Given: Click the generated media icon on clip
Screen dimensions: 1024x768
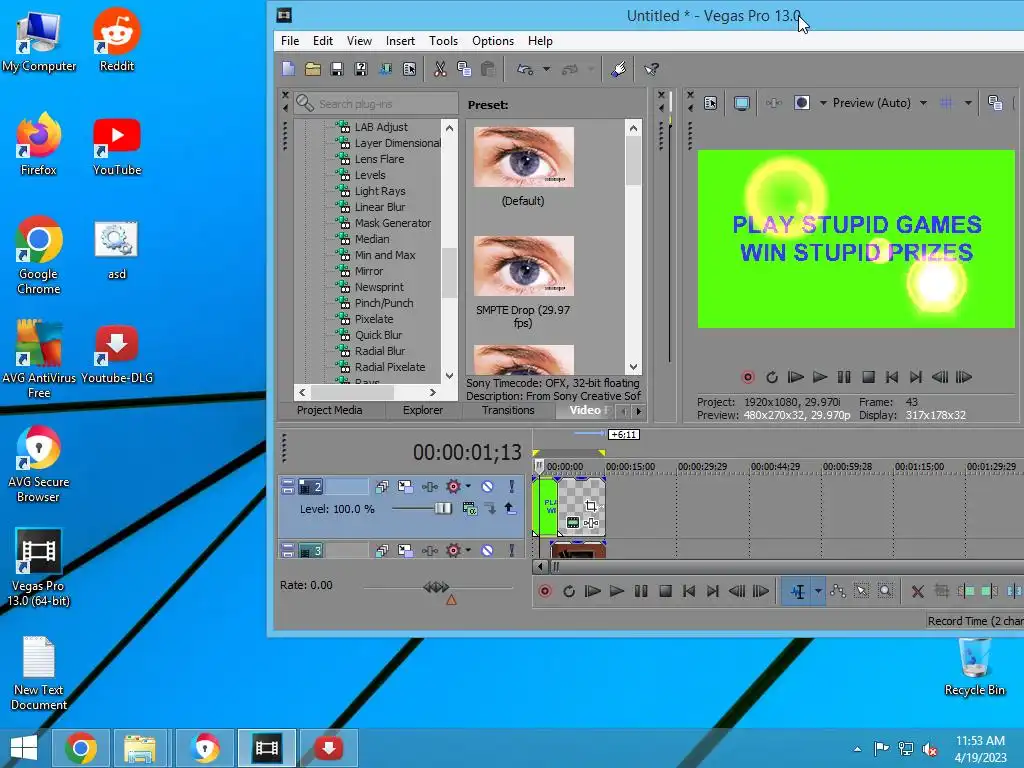Looking at the screenshot, I should [x=573, y=522].
